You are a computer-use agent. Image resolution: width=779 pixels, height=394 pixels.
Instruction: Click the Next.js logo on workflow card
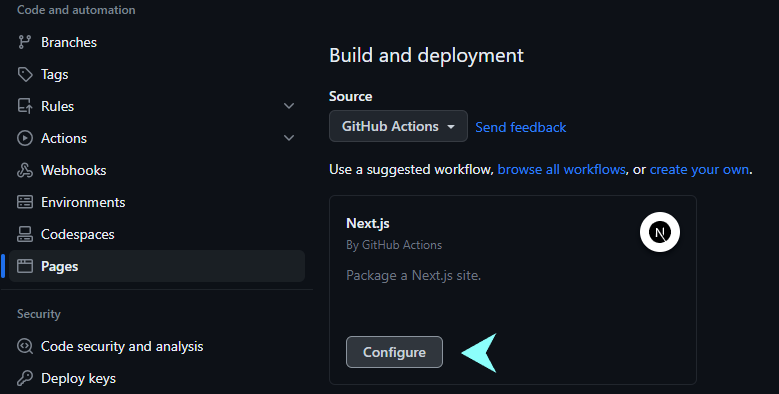[x=660, y=232]
